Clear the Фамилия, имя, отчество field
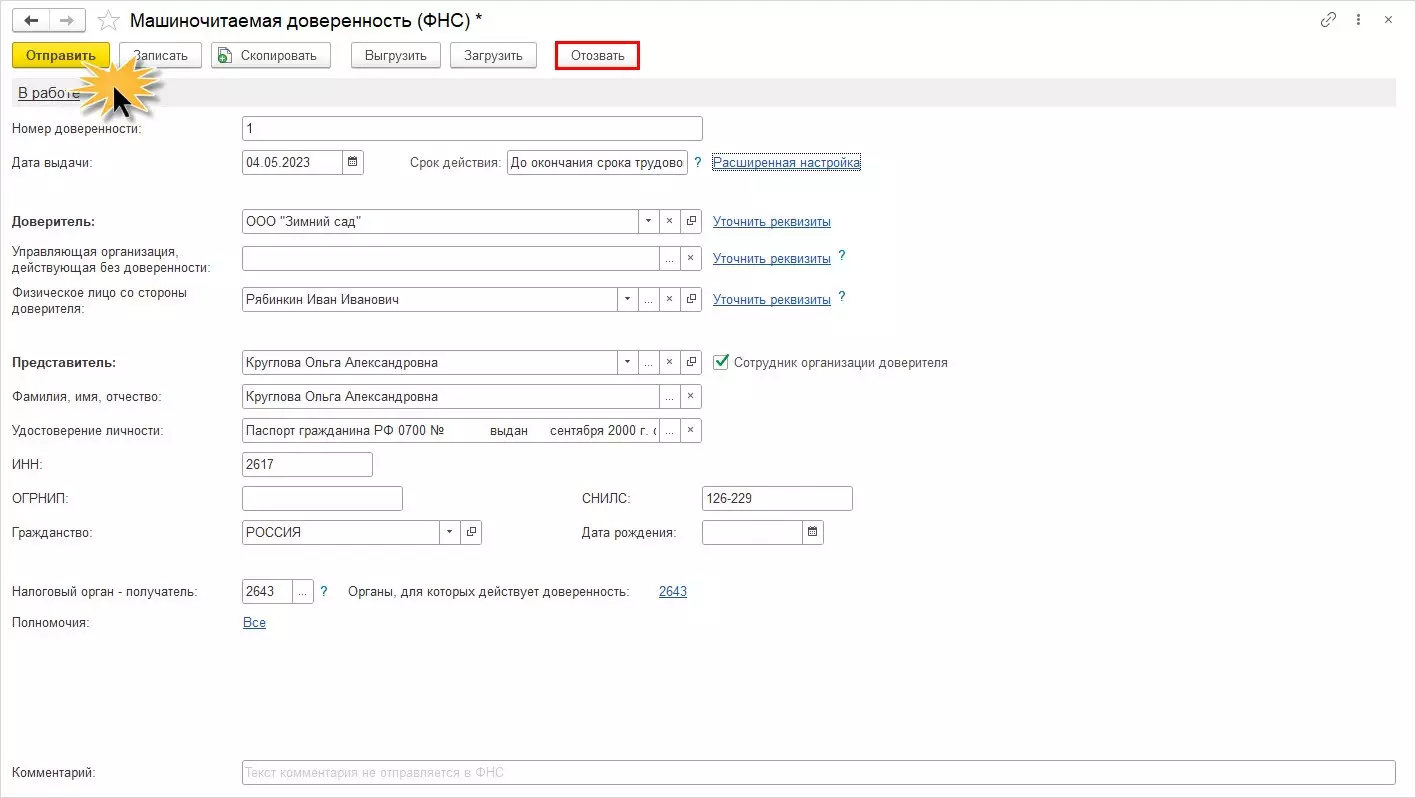The width and height of the screenshot is (1416, 798). (691, 396)
